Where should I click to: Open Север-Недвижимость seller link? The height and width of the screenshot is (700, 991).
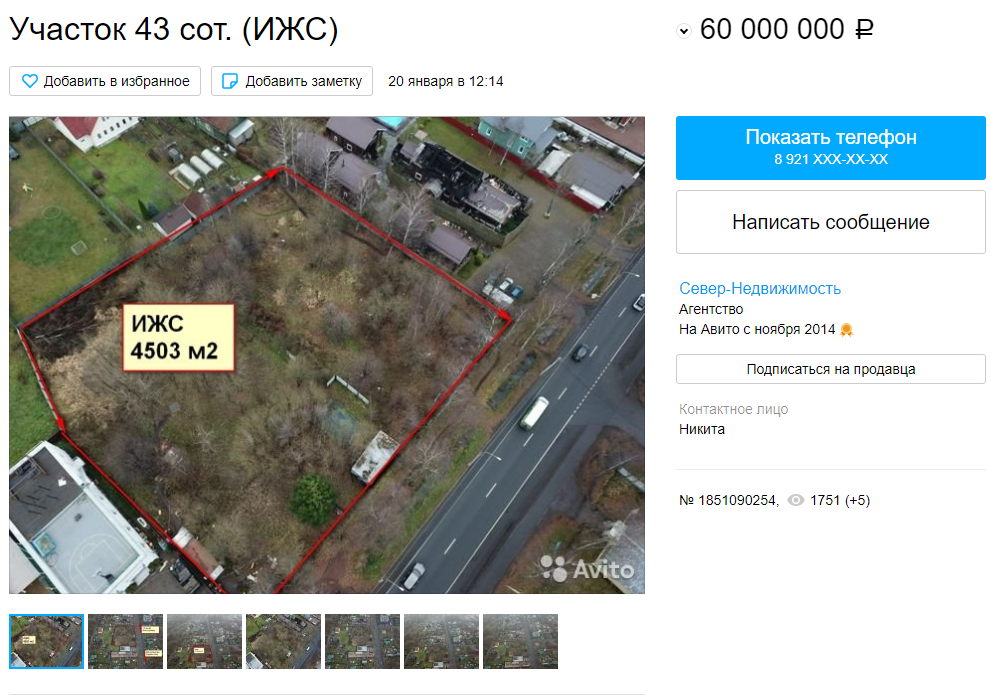760,289
